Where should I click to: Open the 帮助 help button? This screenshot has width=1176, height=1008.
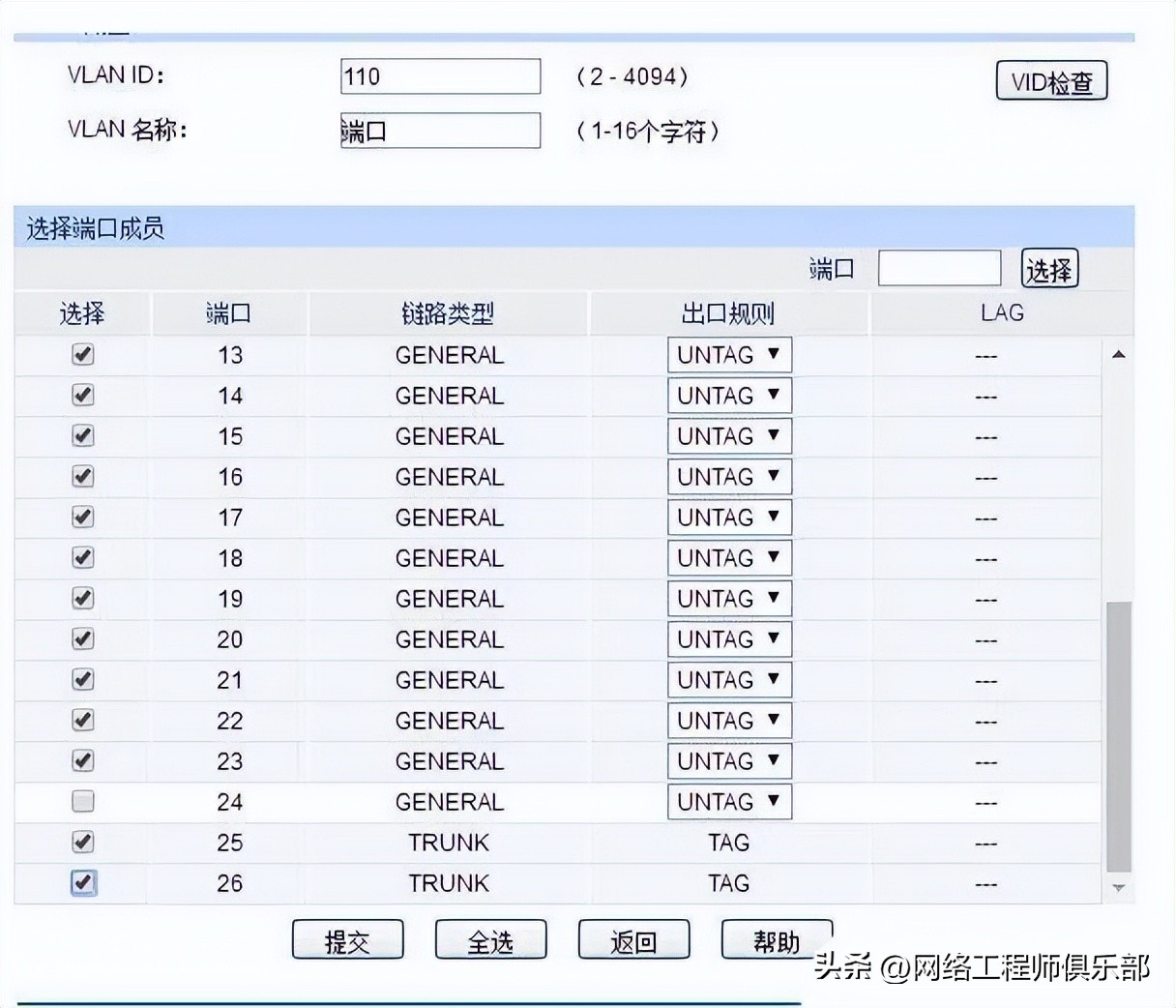[x=777, y=938]
